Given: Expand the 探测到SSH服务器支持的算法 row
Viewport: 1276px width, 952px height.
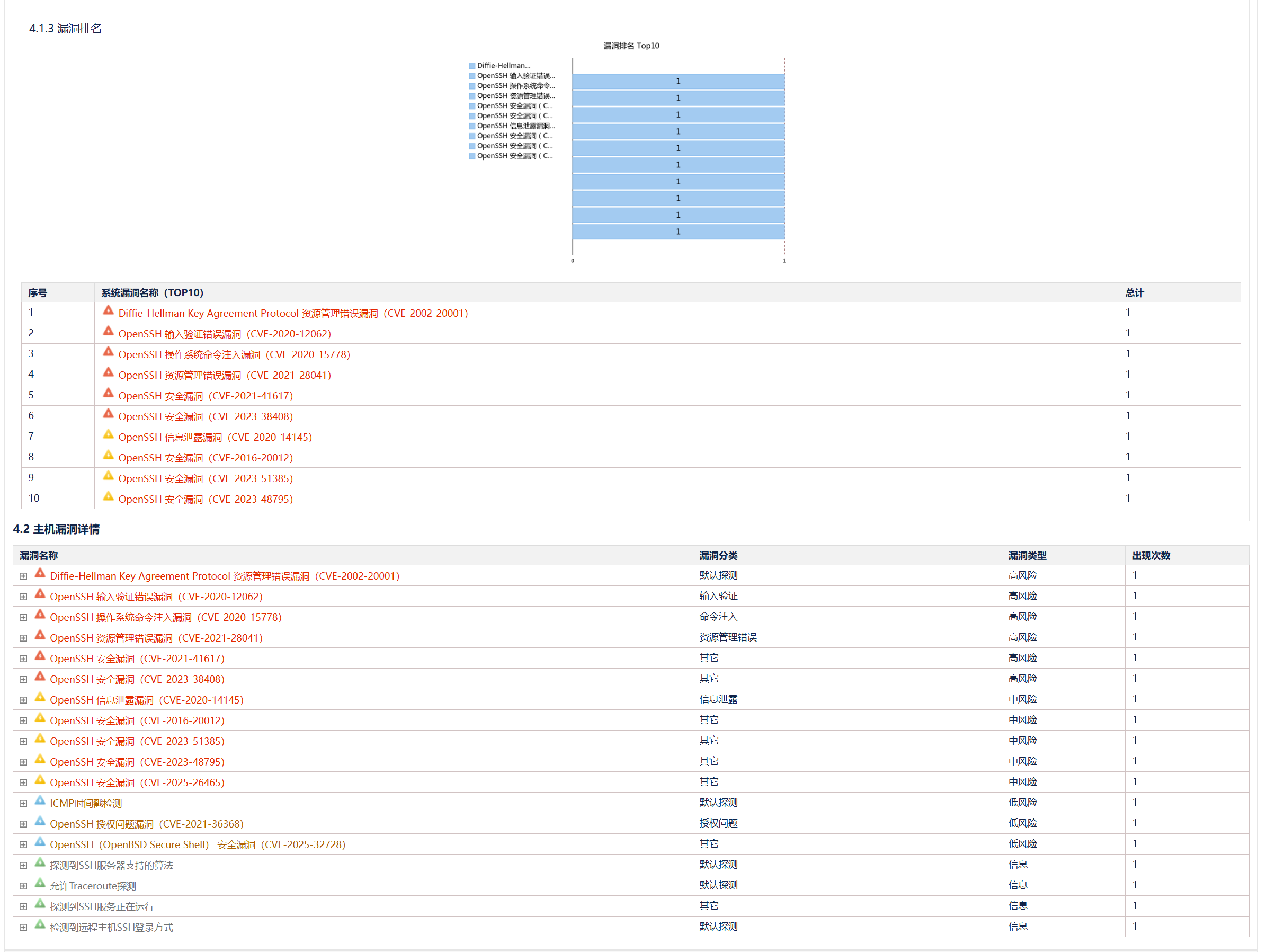Looking at the screenshot, I should (x=23, y=866).
